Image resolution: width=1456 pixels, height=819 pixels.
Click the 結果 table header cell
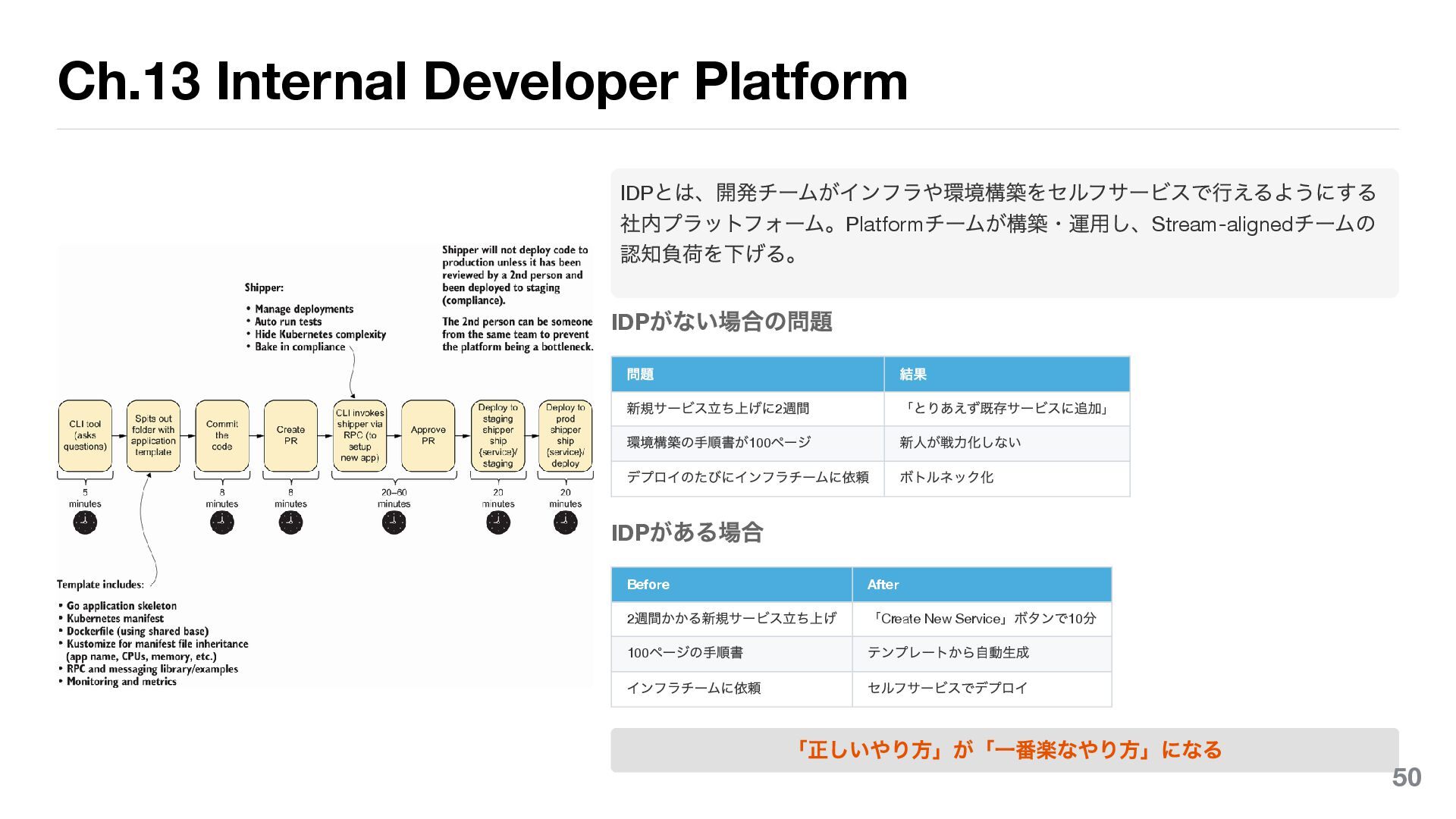(1006, 374)
